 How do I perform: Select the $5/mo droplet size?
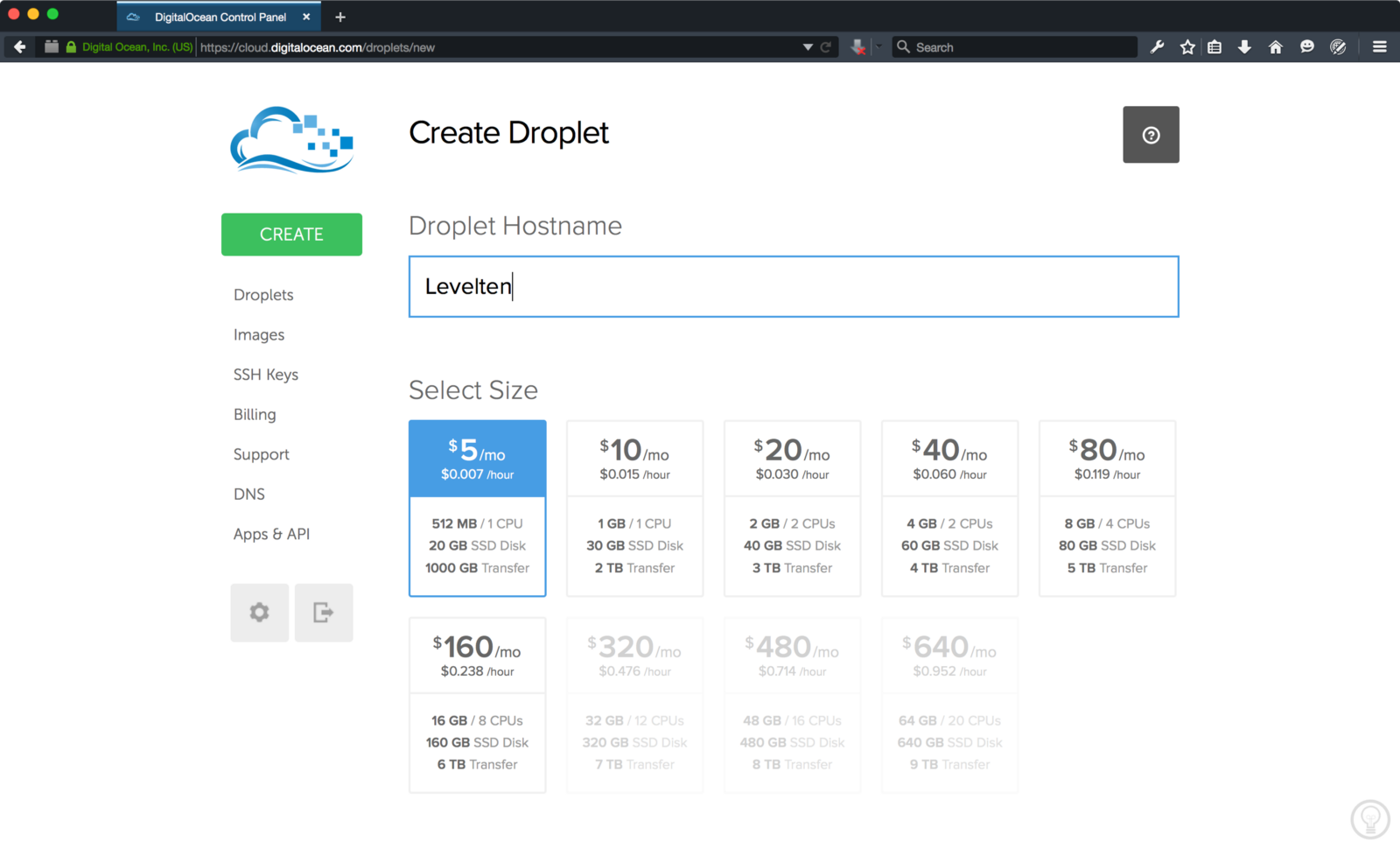point(477,508)
